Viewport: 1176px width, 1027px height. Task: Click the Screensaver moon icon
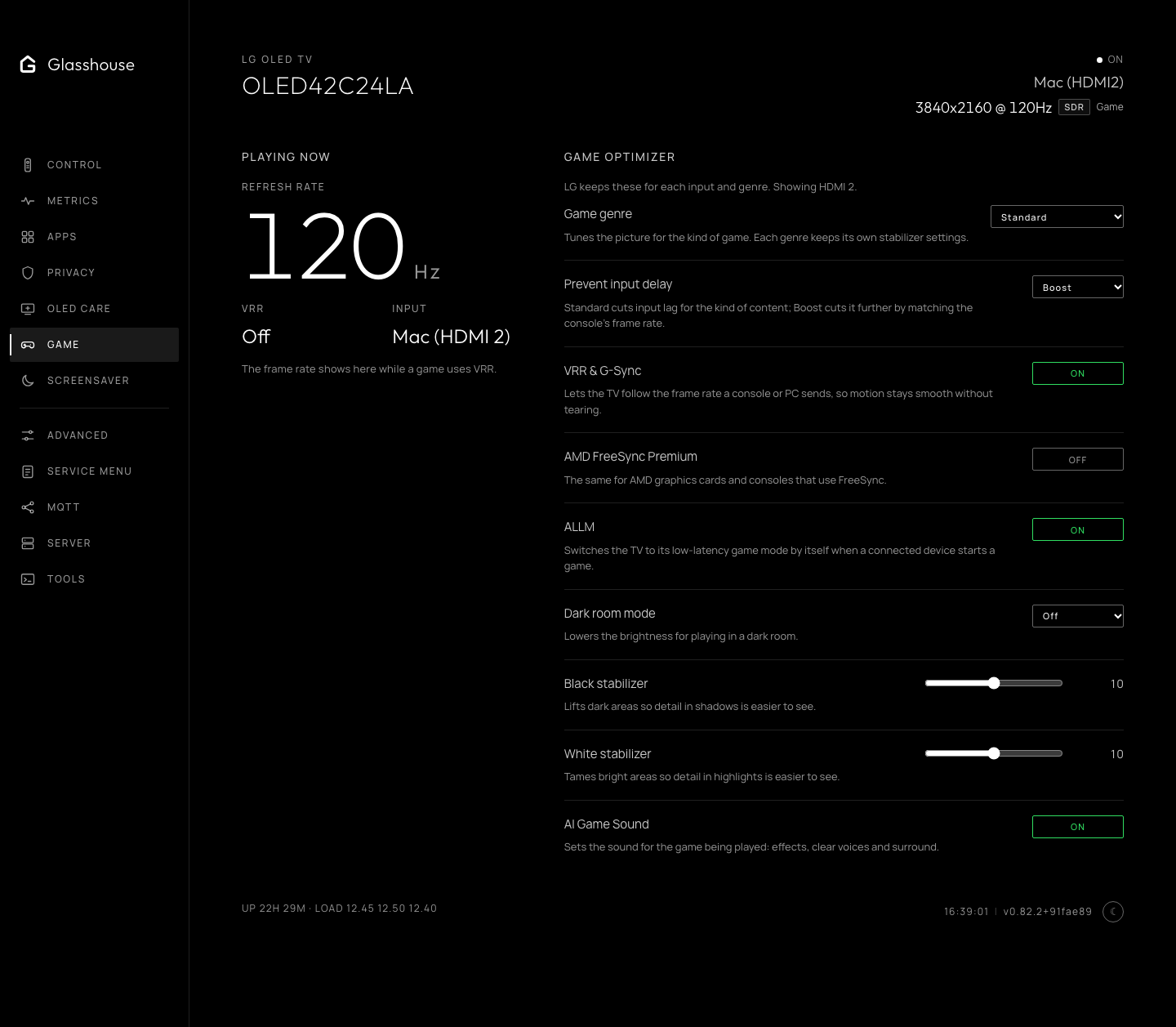[x=28, y=381]
